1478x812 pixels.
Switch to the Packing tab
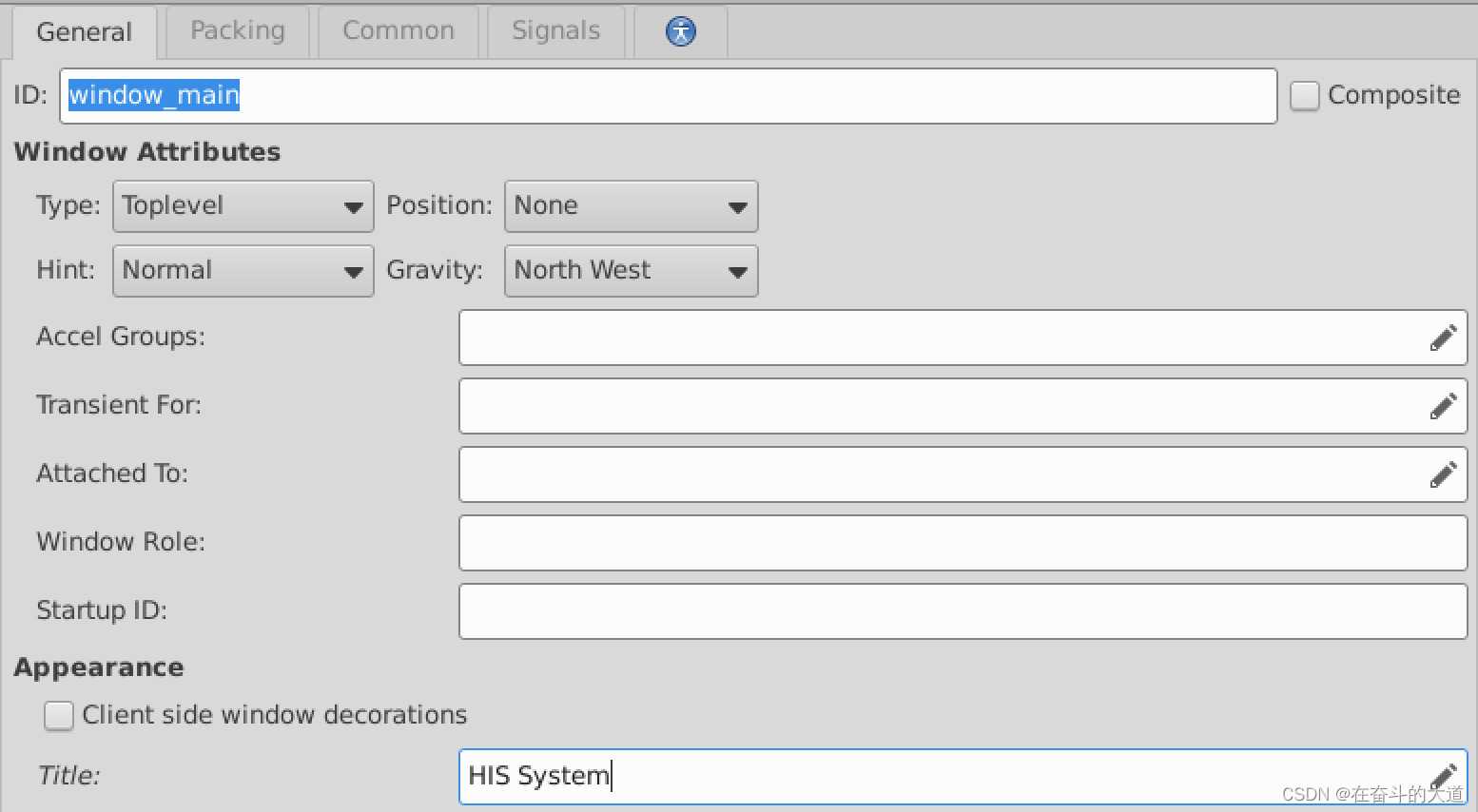tap(238, 31)
